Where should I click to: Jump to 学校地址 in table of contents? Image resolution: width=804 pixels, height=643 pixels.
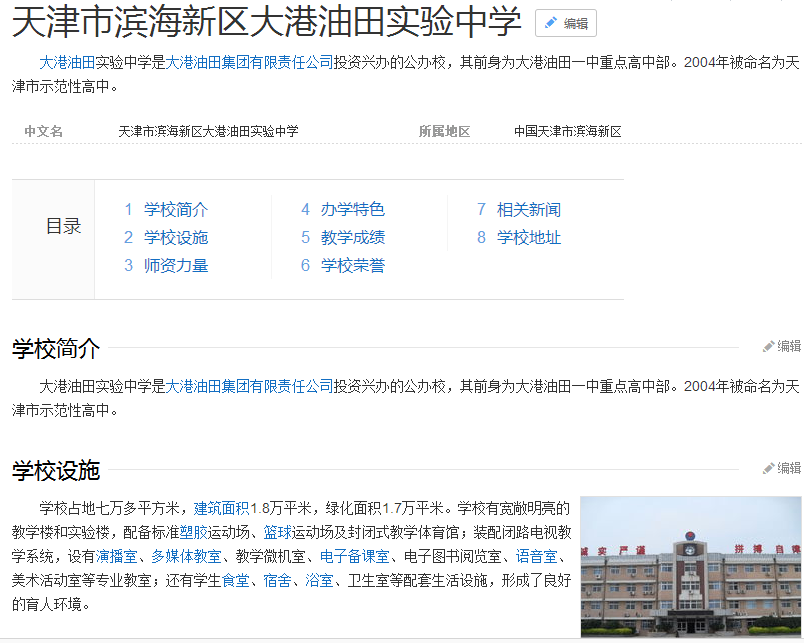[x=529, y=237]
